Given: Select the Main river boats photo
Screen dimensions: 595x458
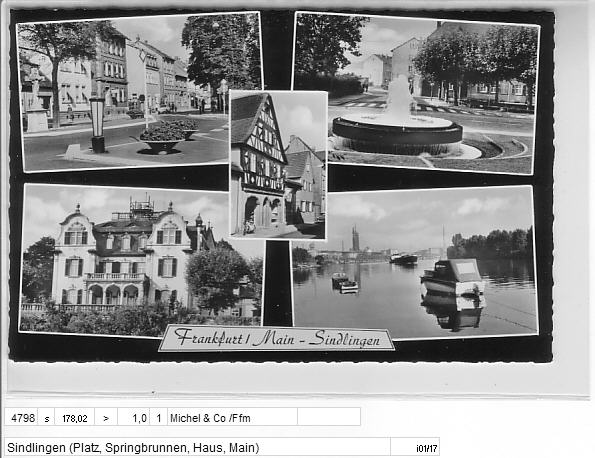Looking at the screenshot, I should (x=414, y=262).
